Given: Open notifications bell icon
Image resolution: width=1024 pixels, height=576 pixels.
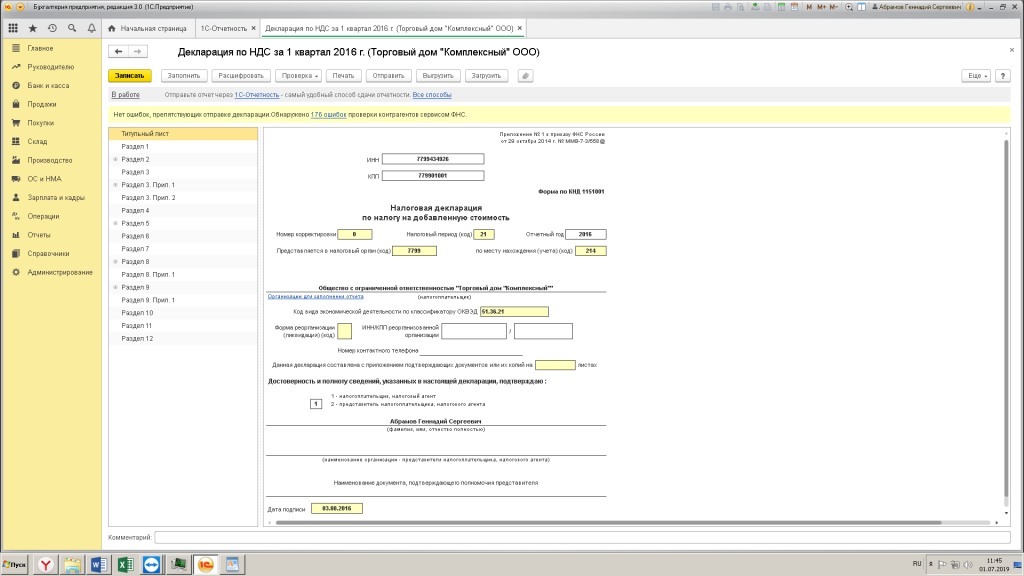Looking at the screenshot, I should click(x=91, y=28).
